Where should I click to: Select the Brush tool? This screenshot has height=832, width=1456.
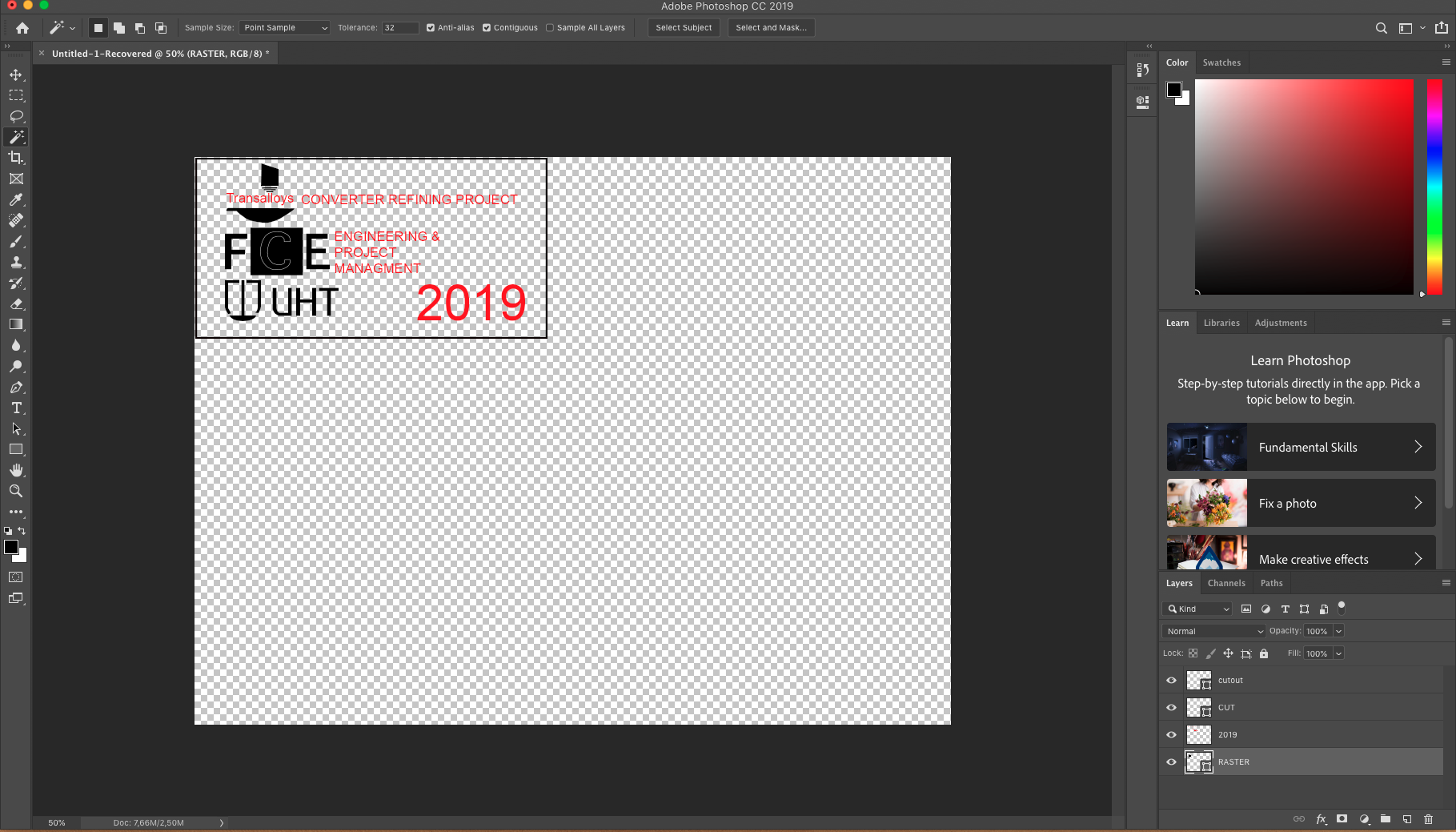(x=16, y=241)
